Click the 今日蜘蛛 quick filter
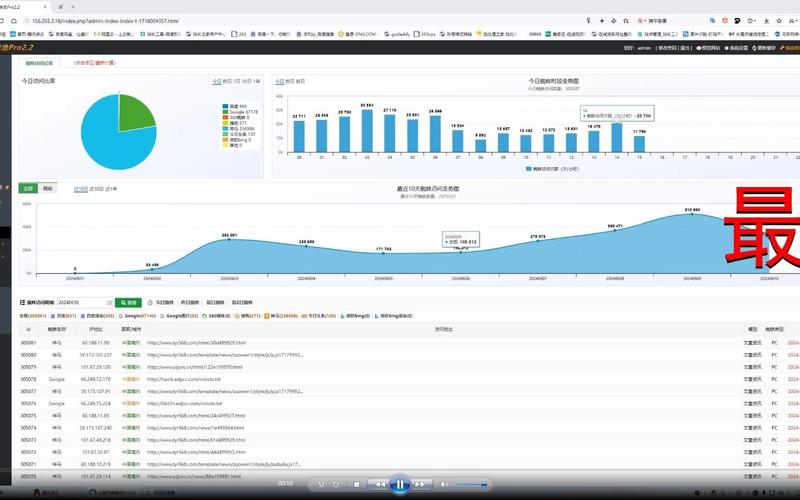This screenshot has height=500, width=800. 161,302
